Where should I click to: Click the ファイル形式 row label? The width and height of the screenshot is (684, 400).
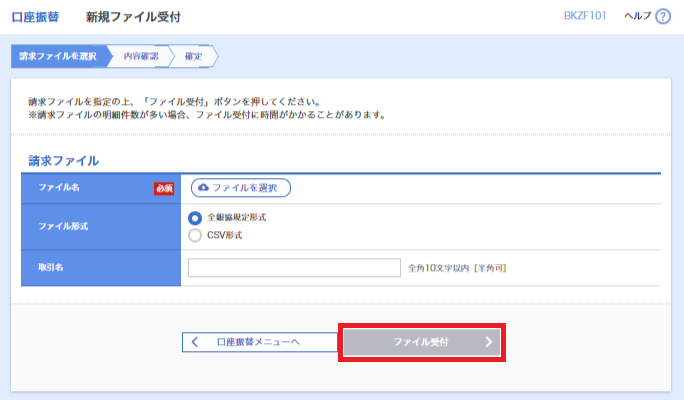63,226
